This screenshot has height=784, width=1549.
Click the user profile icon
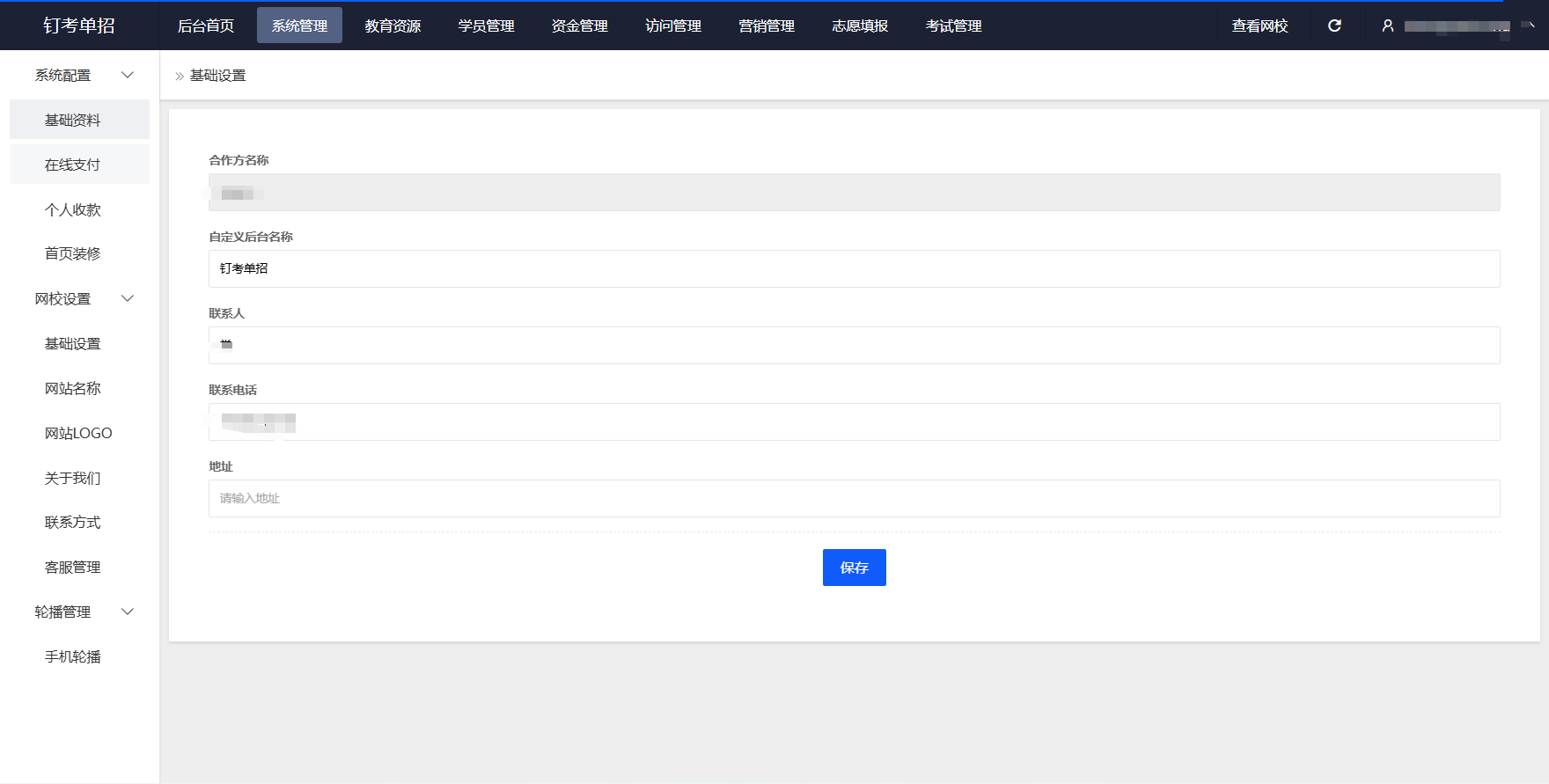1388,26
